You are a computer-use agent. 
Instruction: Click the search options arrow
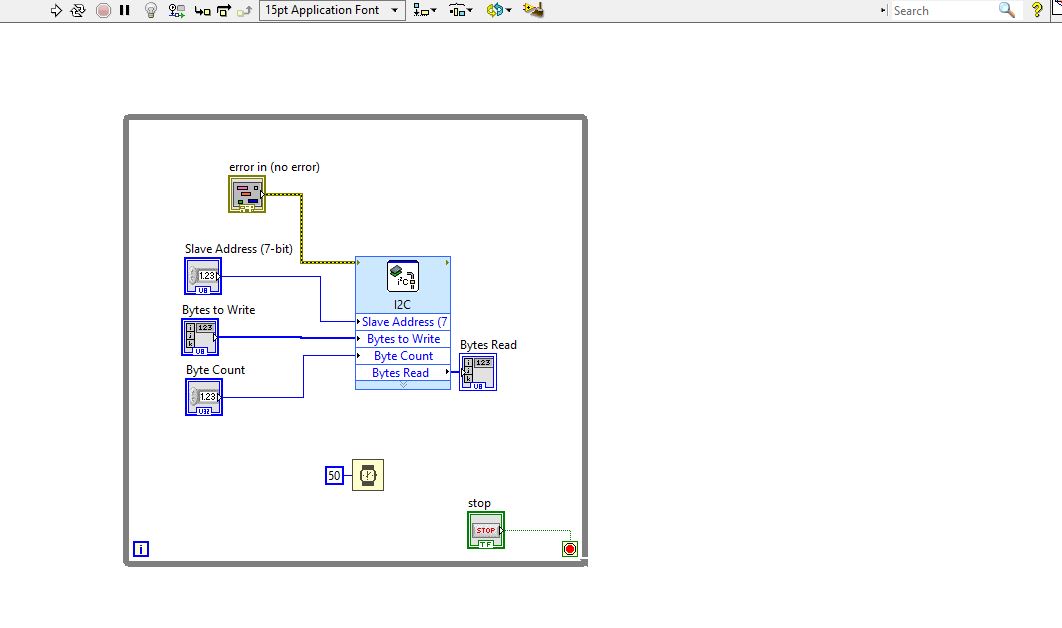pyautogui.click(x=883, y=10)
